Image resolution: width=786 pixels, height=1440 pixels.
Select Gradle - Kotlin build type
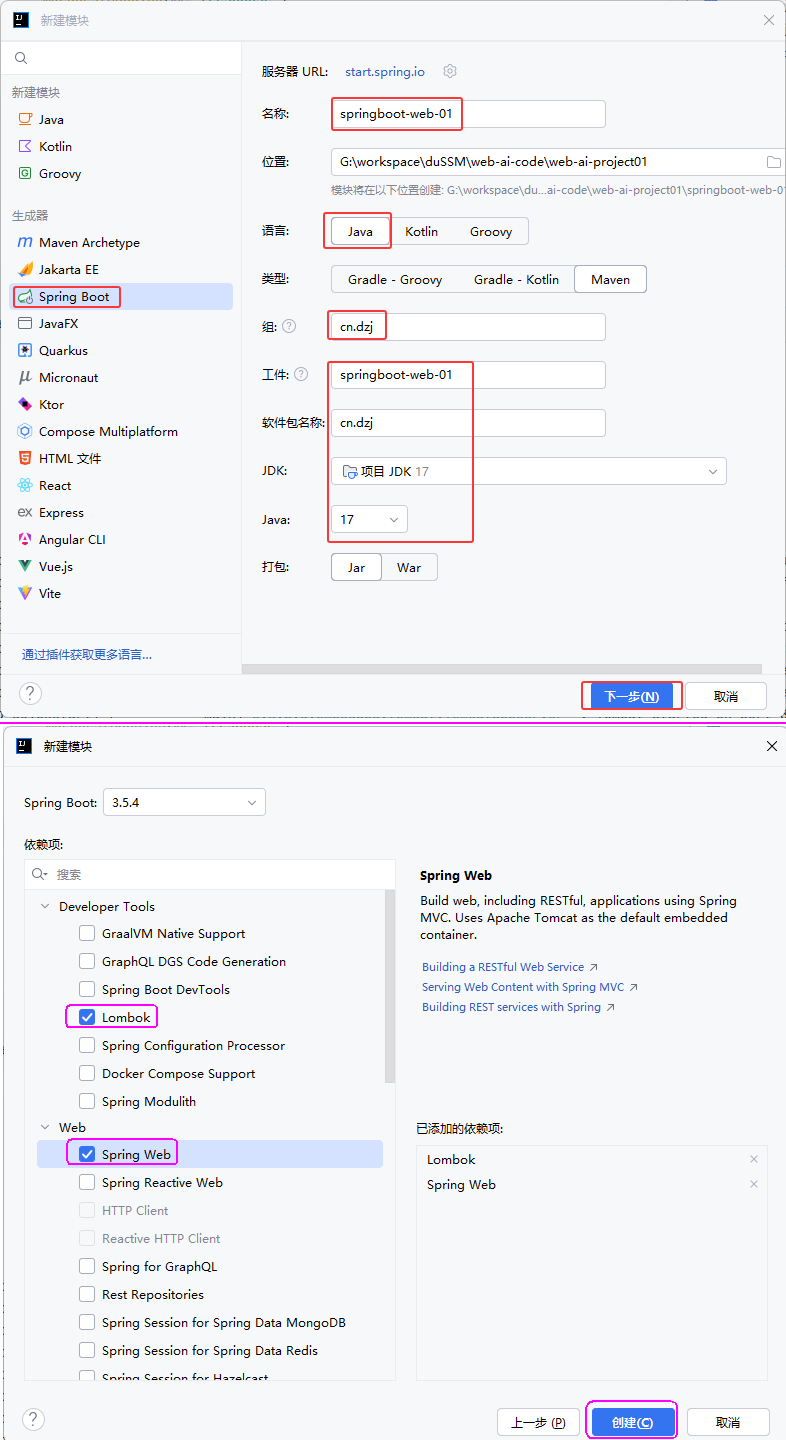coord(516,280)
